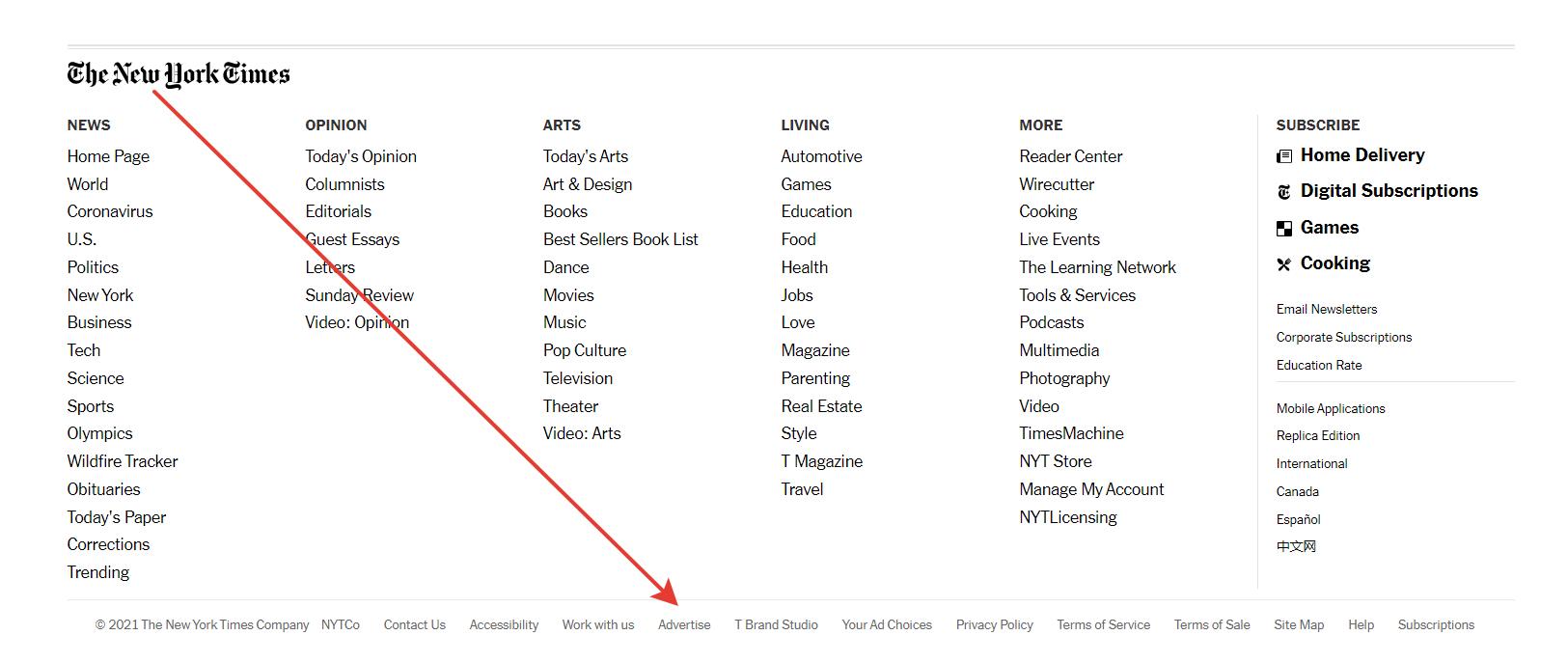Open the Pop Culture section
1568x663 pixels.
pos(585,350)
